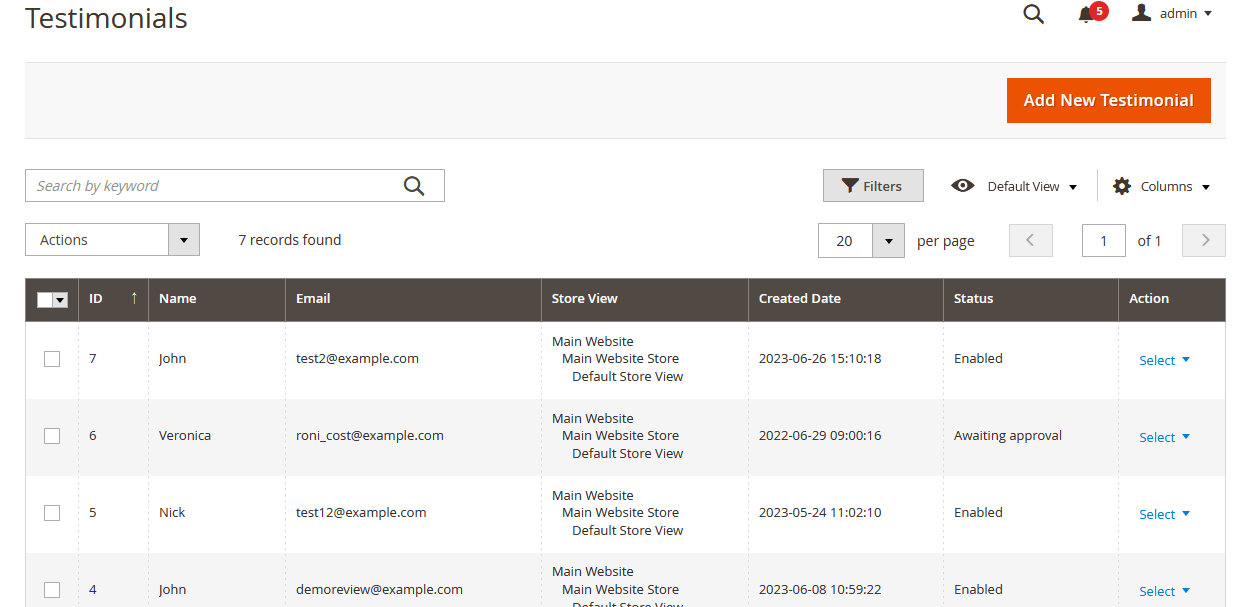Sort by Status column header

(x=973, y=298)
